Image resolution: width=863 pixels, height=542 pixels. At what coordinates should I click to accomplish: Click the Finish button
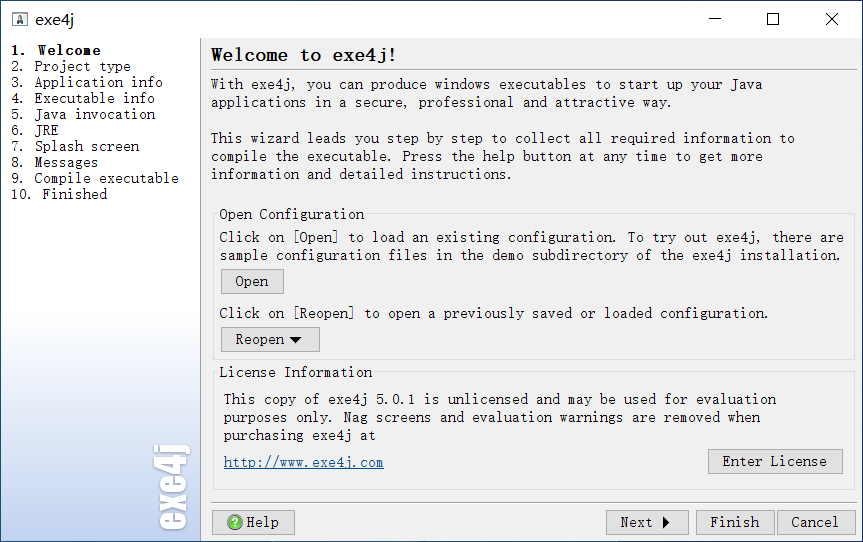[x=735, y=522]
